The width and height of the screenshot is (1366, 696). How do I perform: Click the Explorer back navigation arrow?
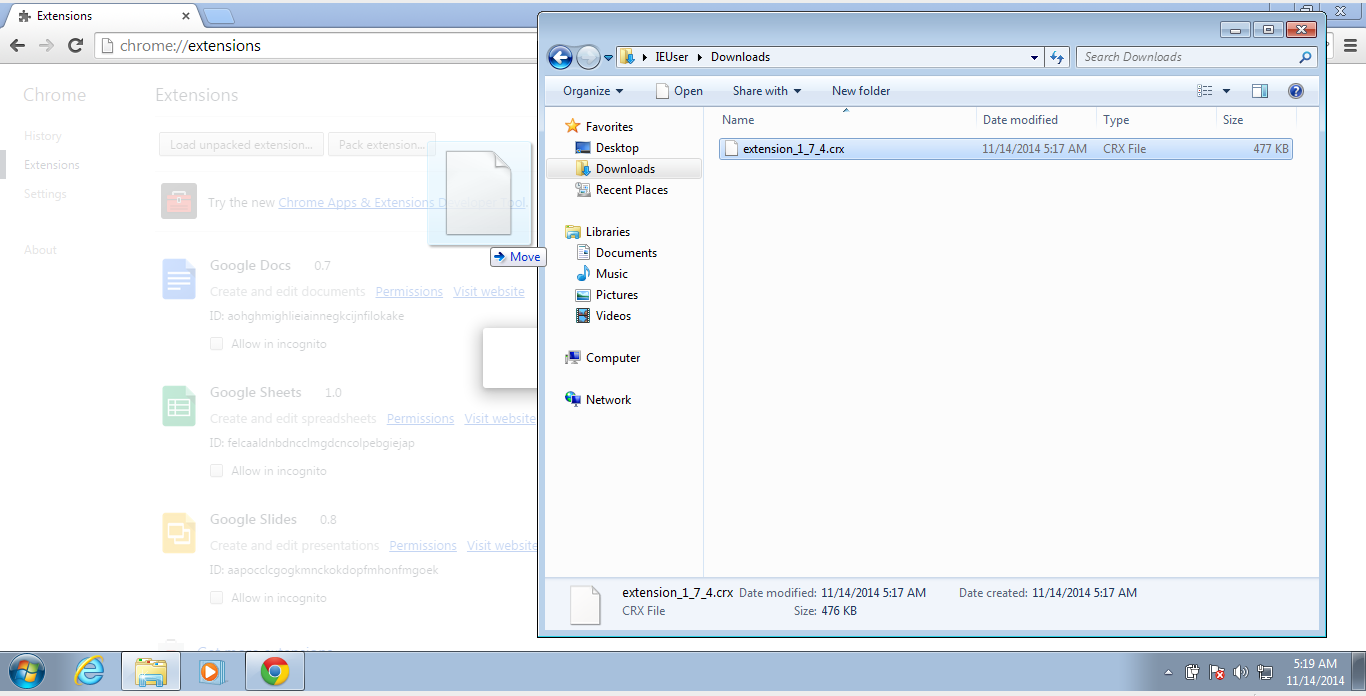click(x=560, y=57)
